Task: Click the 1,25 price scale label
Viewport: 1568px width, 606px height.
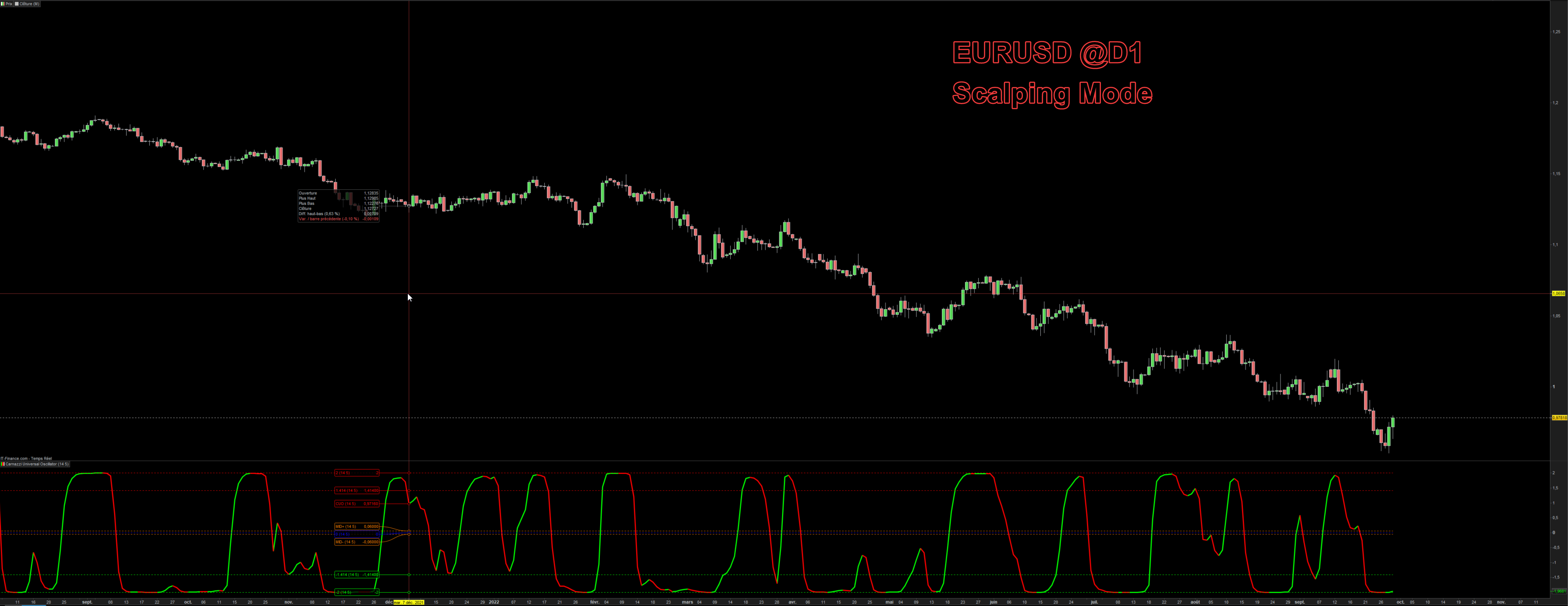Action: pyautogui.click(x=1557, y=32)
